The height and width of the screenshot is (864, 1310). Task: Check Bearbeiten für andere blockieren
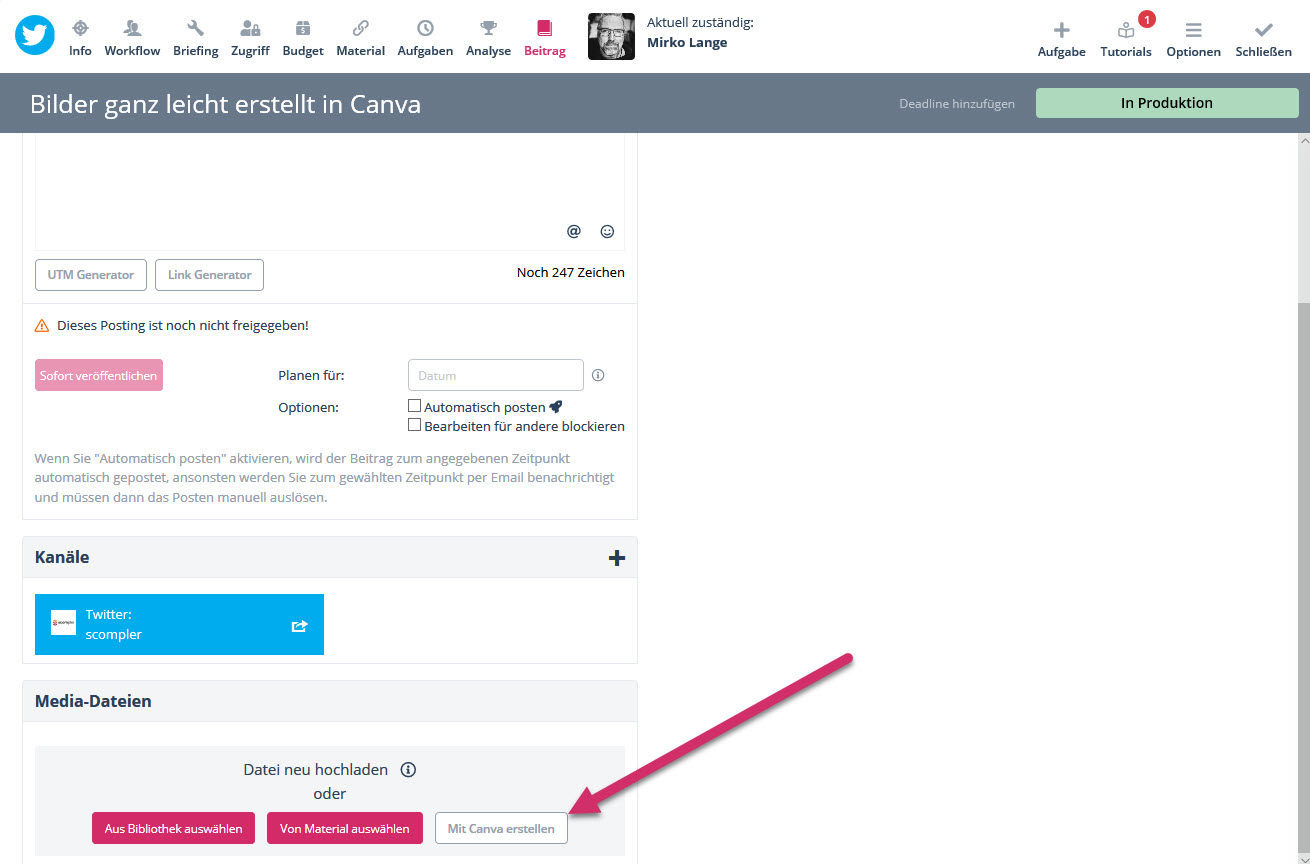point(414,425)
